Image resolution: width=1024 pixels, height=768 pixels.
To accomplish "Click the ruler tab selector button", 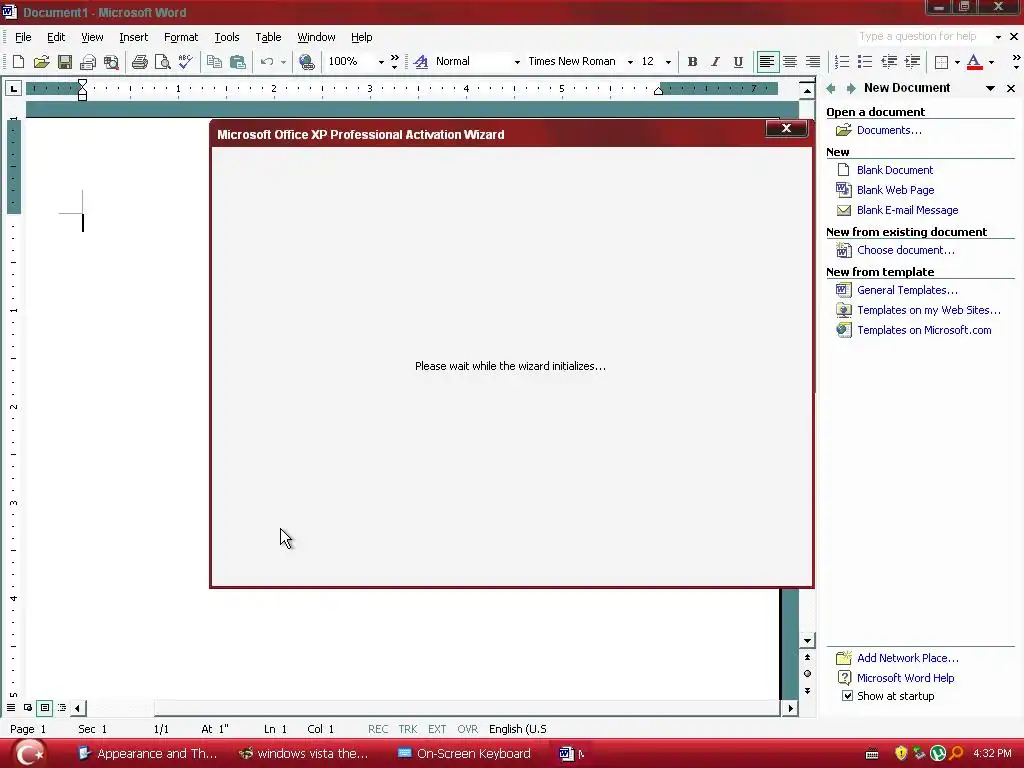I will [x=14, y=88].
